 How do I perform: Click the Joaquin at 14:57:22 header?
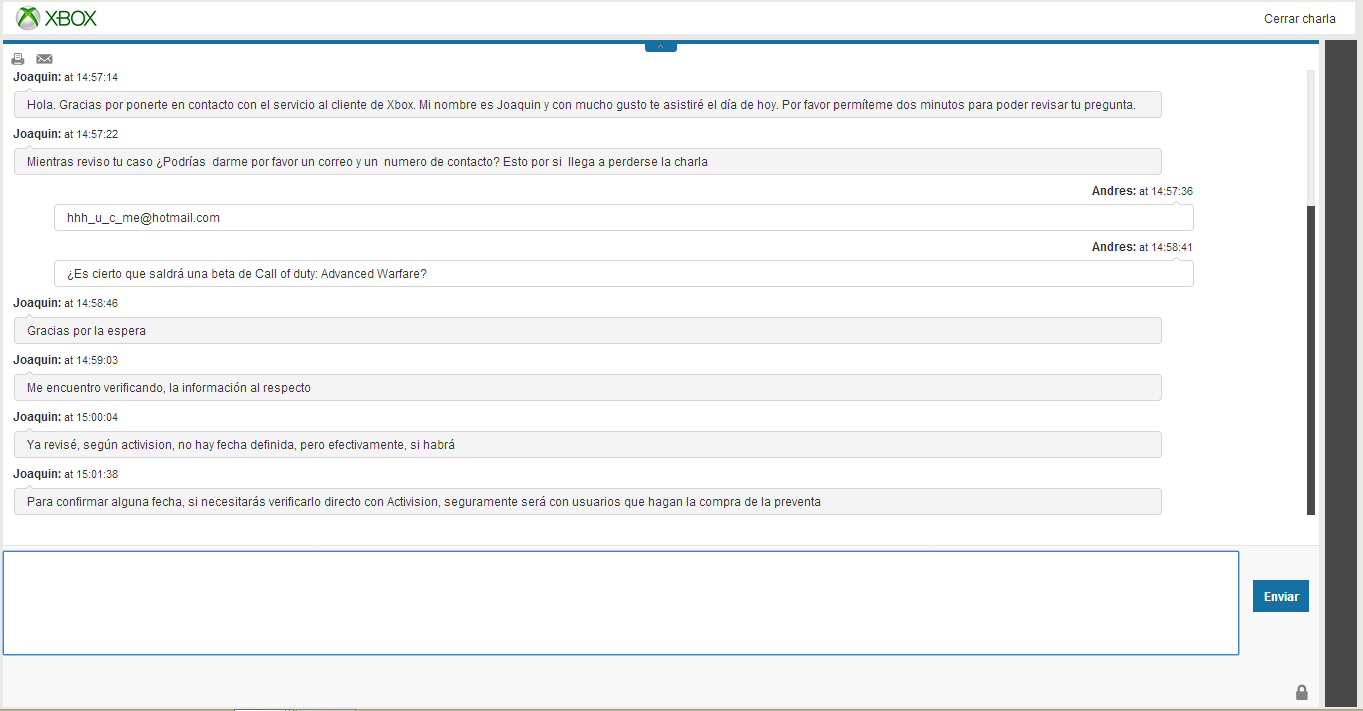(66, 134)
